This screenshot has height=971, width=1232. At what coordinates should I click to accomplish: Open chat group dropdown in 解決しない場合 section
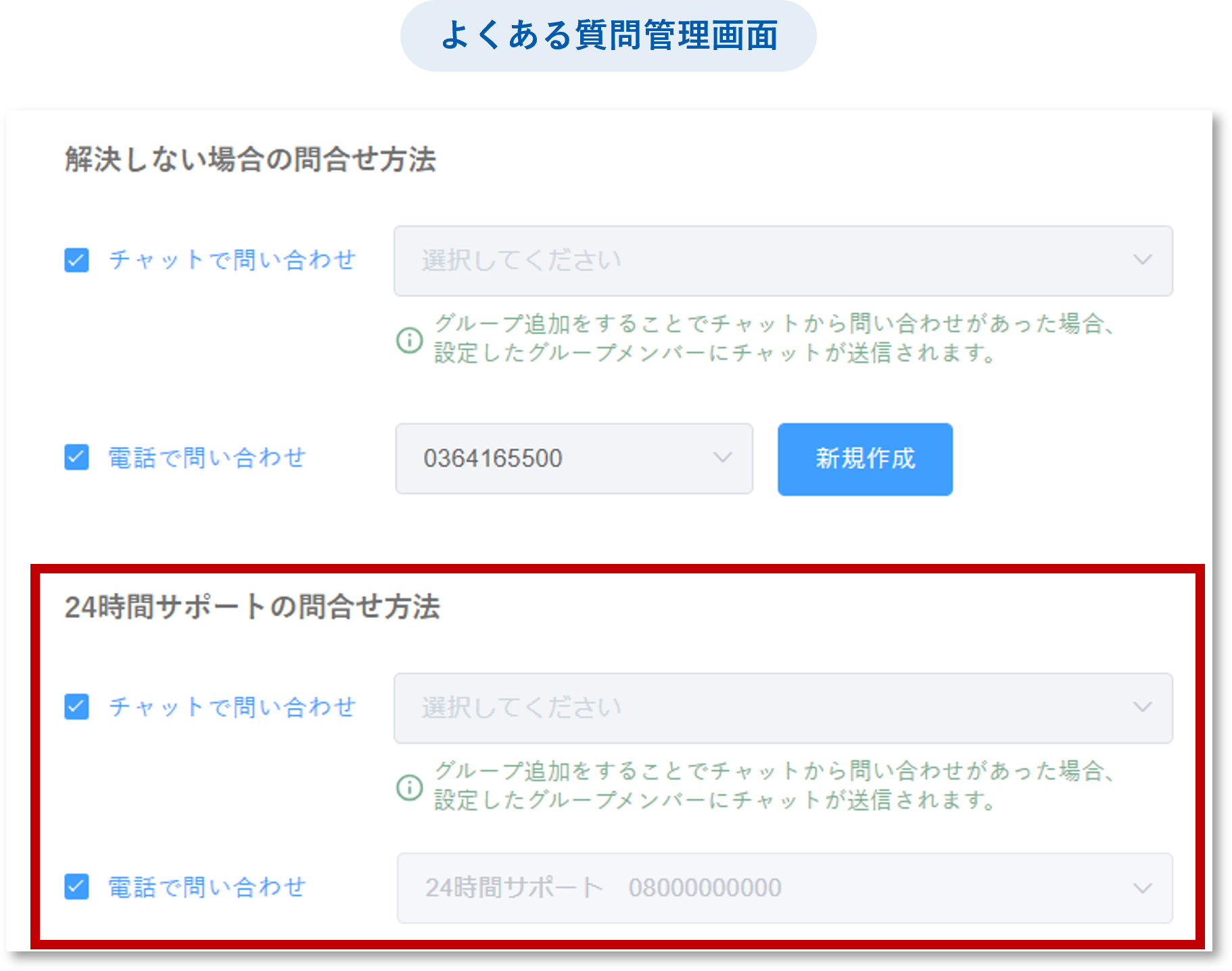click(x=783, y=261)
